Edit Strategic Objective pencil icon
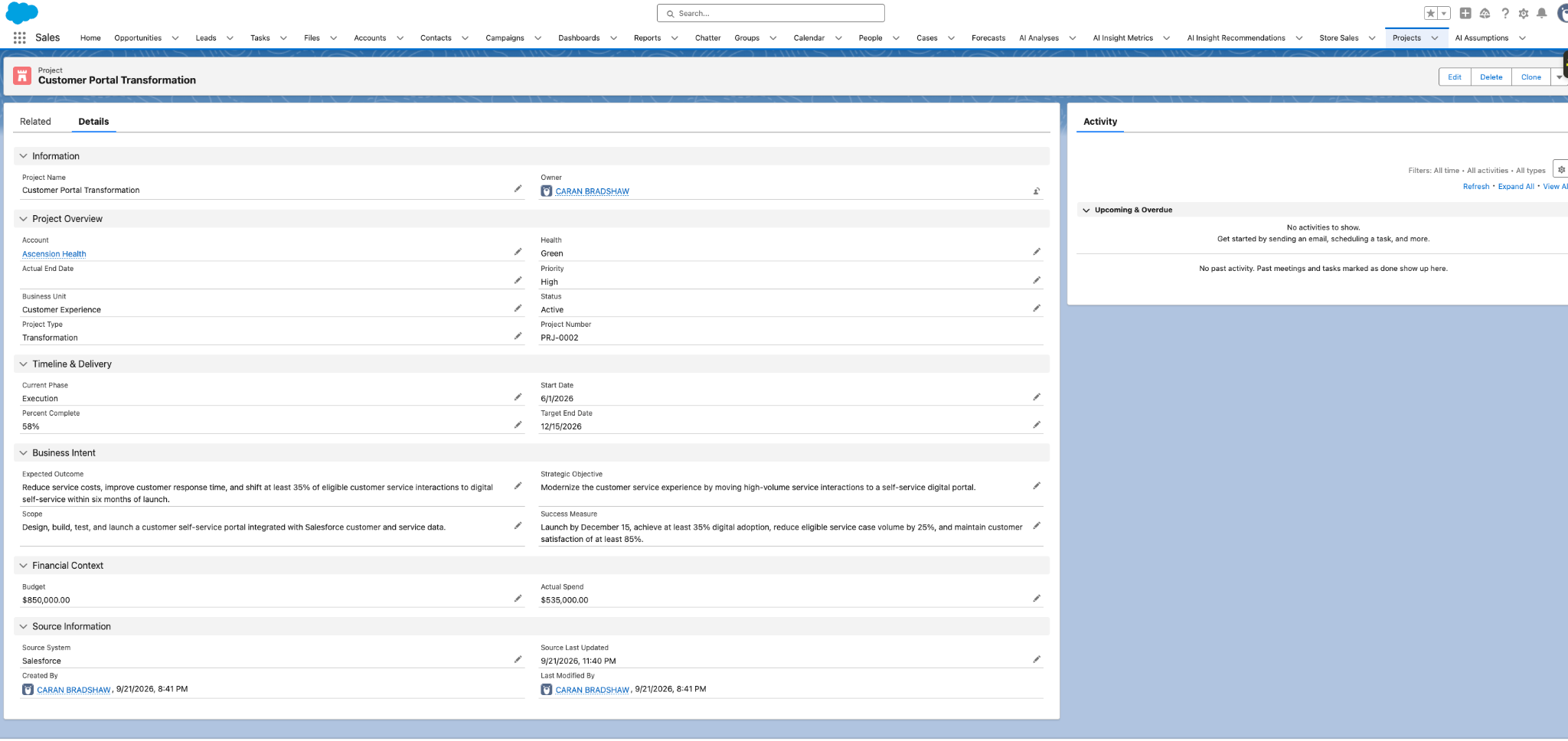 click(x=1037, y=486)
